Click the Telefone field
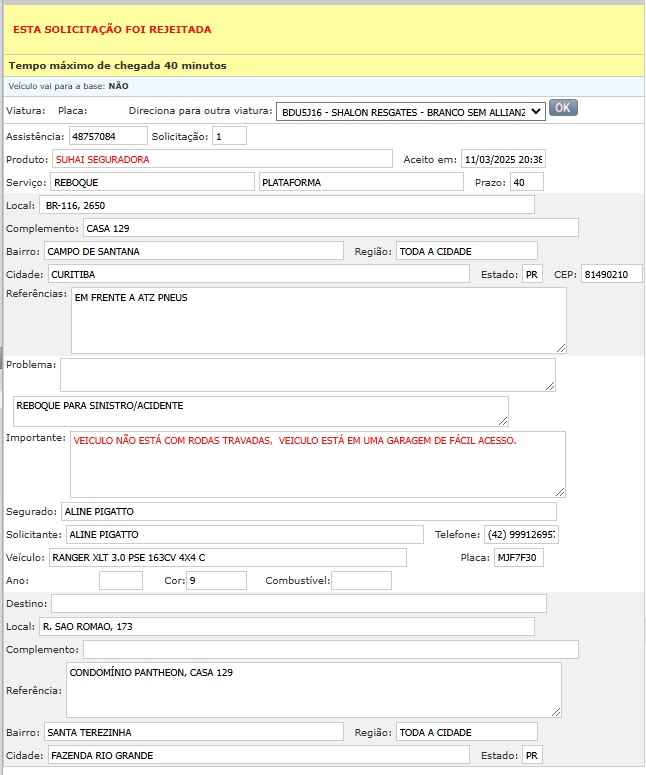 (521, 535)
